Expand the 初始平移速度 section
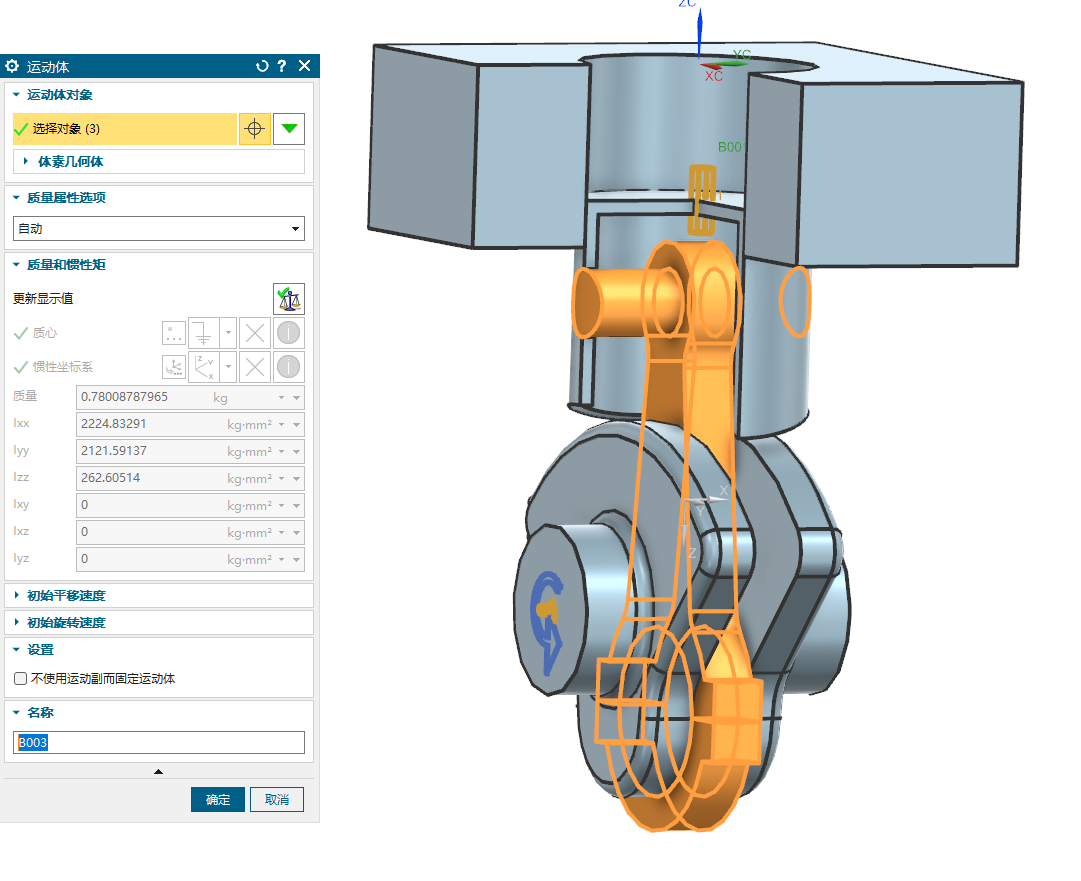The width and height of the screenshot is (1081, 881). 65,596
